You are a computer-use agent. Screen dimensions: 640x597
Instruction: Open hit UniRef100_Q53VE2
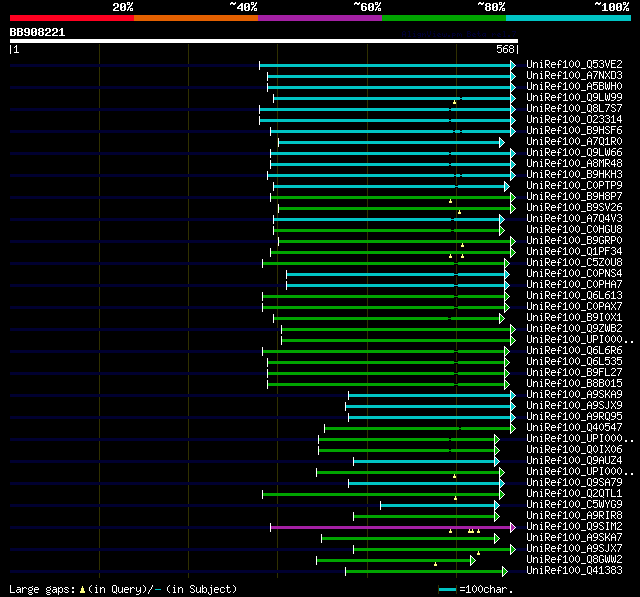click(574, 64)
